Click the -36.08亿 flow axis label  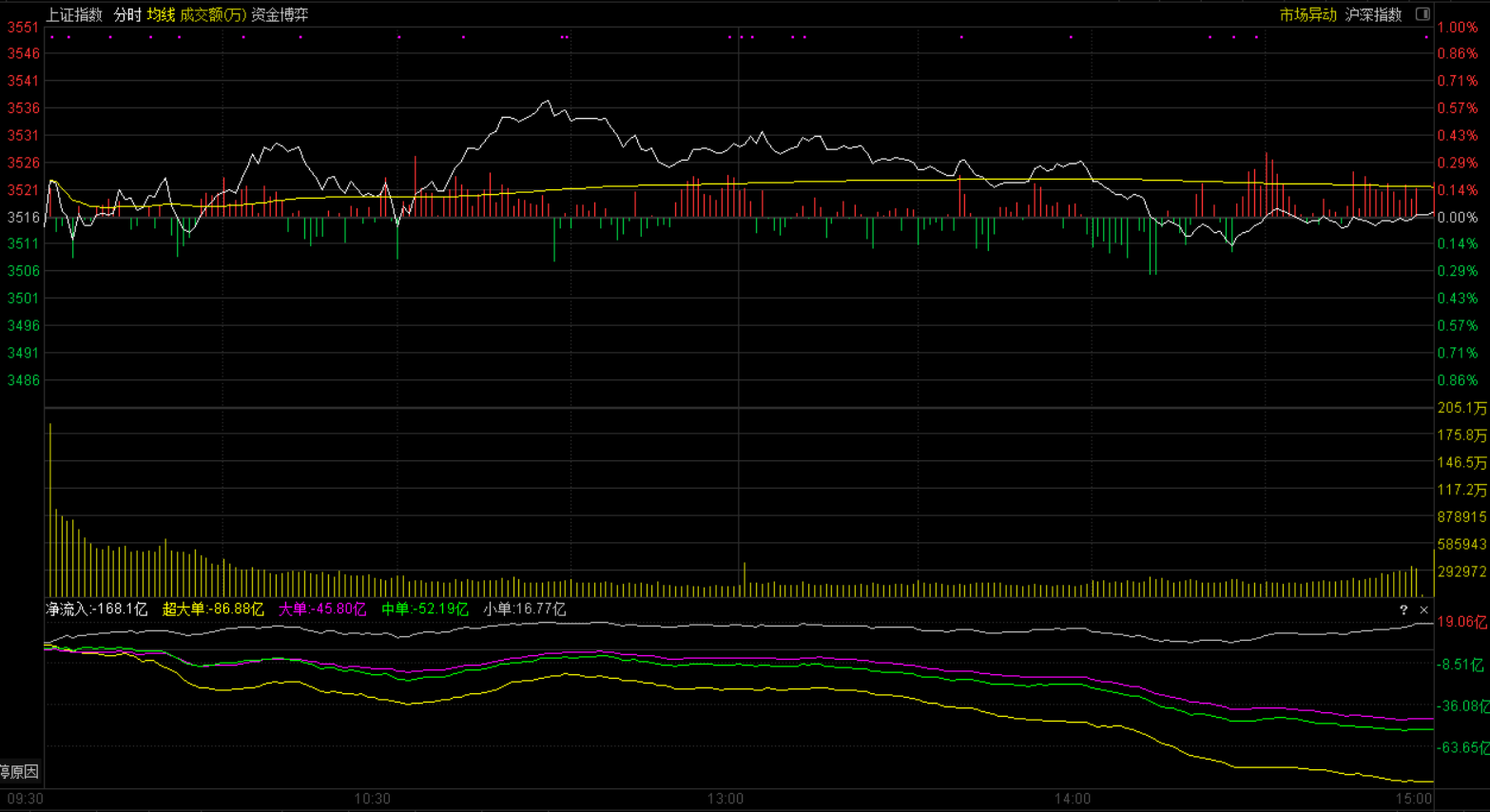pyautogui.click(x=1462, y=706)
